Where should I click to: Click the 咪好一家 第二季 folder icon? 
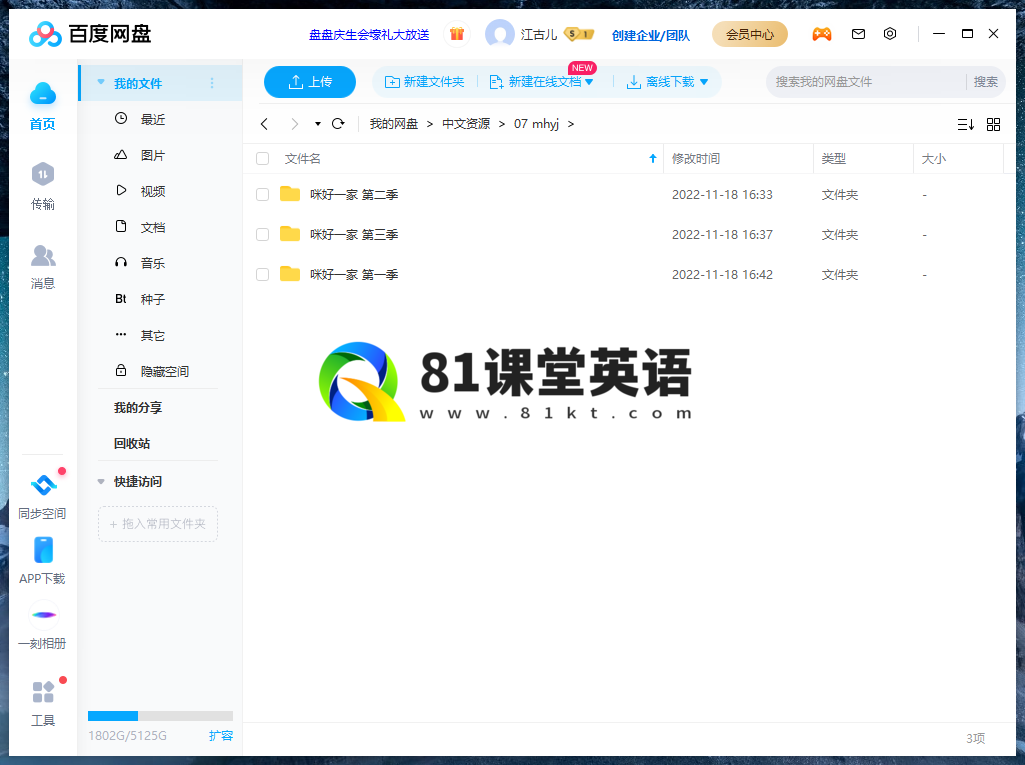pyautogui.click(x=290, y=194)
